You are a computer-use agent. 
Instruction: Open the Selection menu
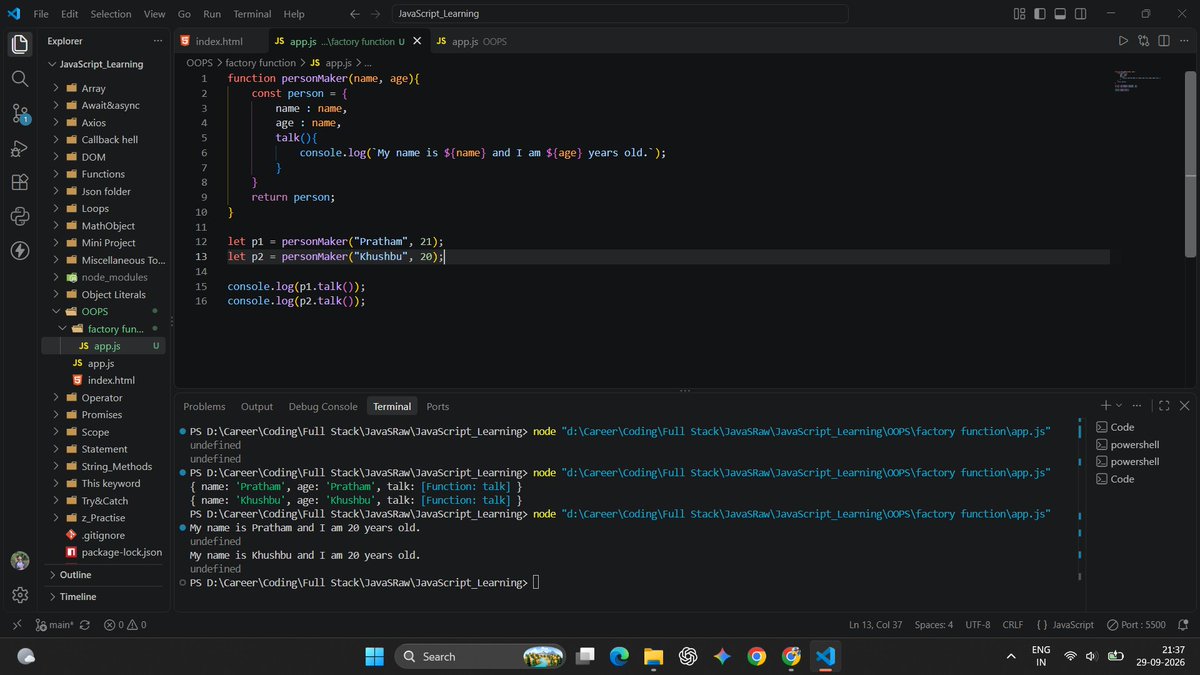pos(111,14)
